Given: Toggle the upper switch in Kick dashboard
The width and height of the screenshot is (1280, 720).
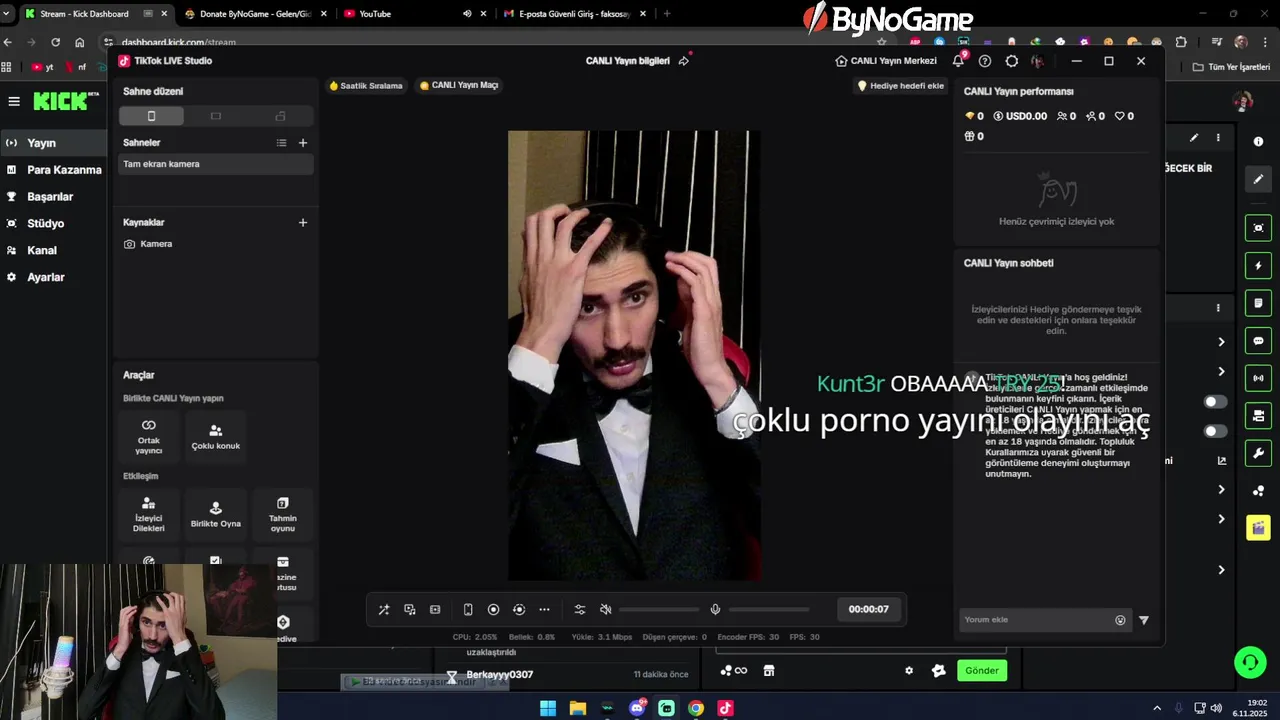Looking at the screenshot, I should click(x=1215, y=402).
